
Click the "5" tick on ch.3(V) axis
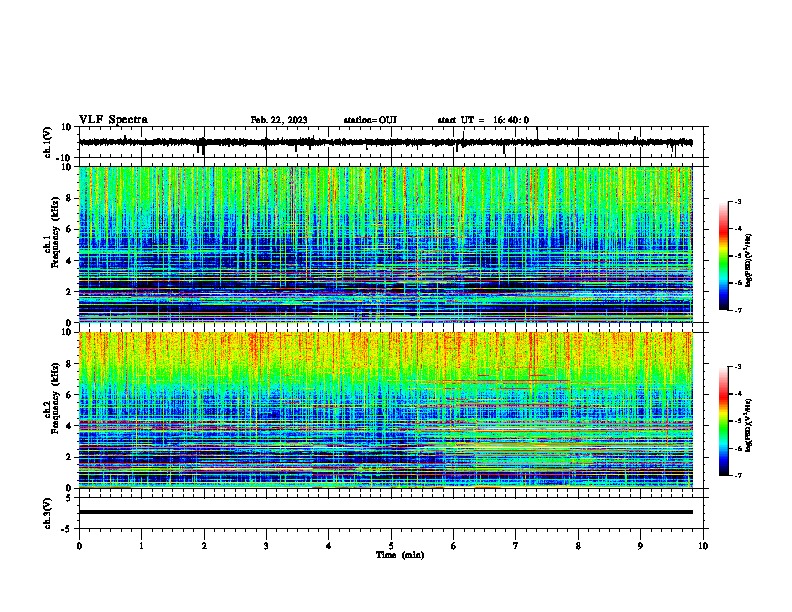[69, 497]
